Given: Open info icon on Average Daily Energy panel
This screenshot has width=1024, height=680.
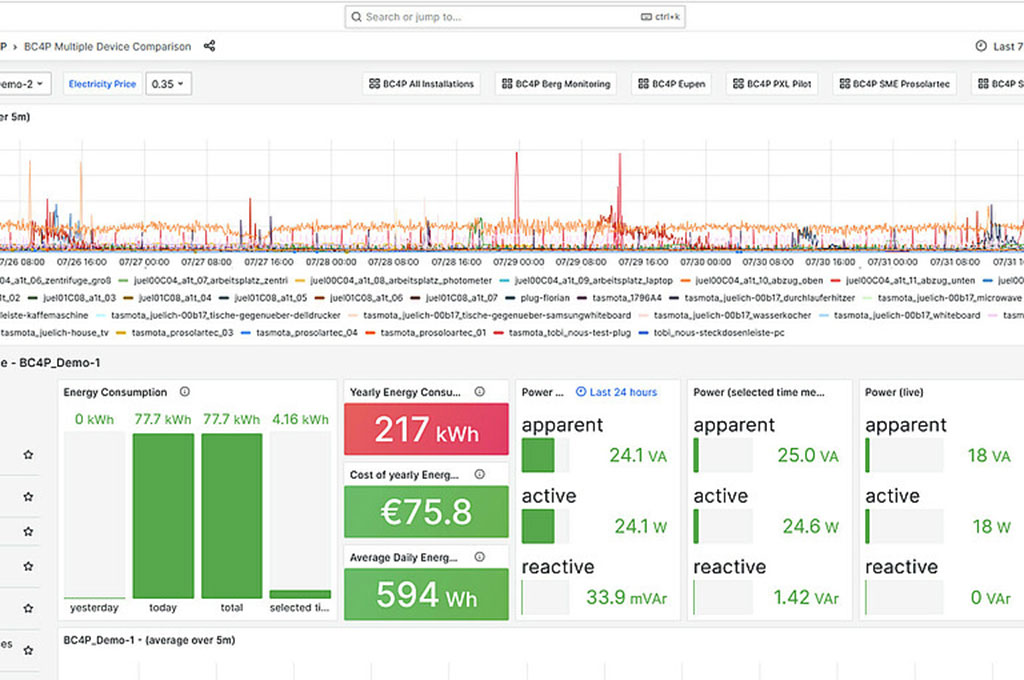Looking at the screenshot, I should tap(479, 557).
